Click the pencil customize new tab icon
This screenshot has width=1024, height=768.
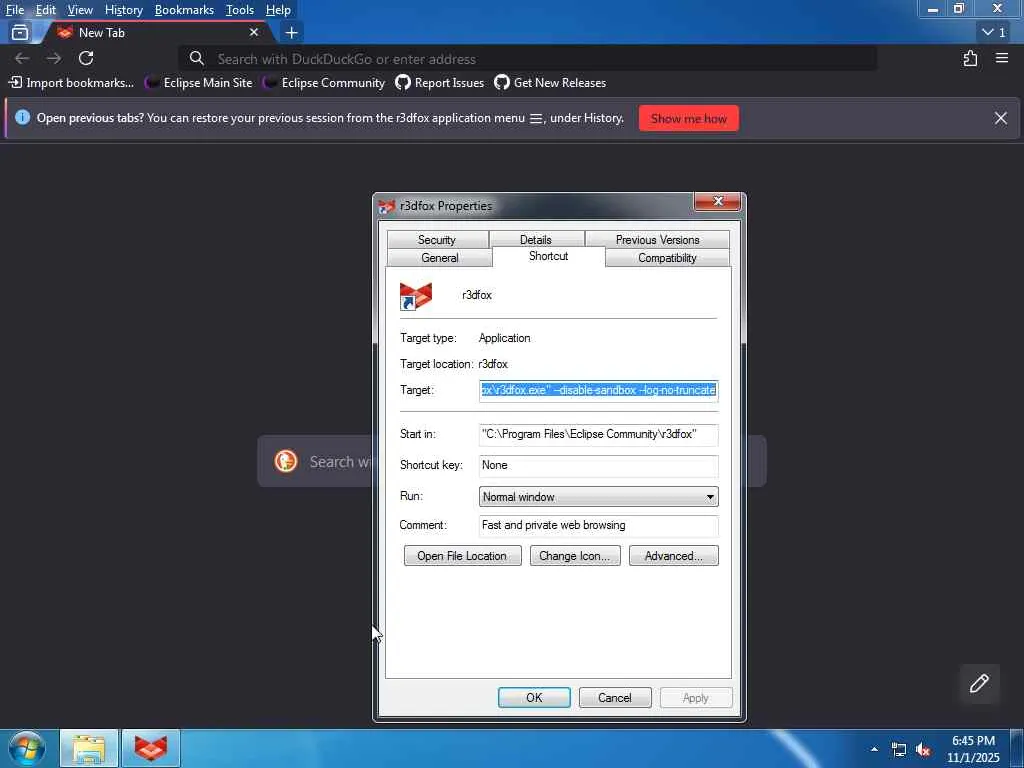click(x=979, y=683)
